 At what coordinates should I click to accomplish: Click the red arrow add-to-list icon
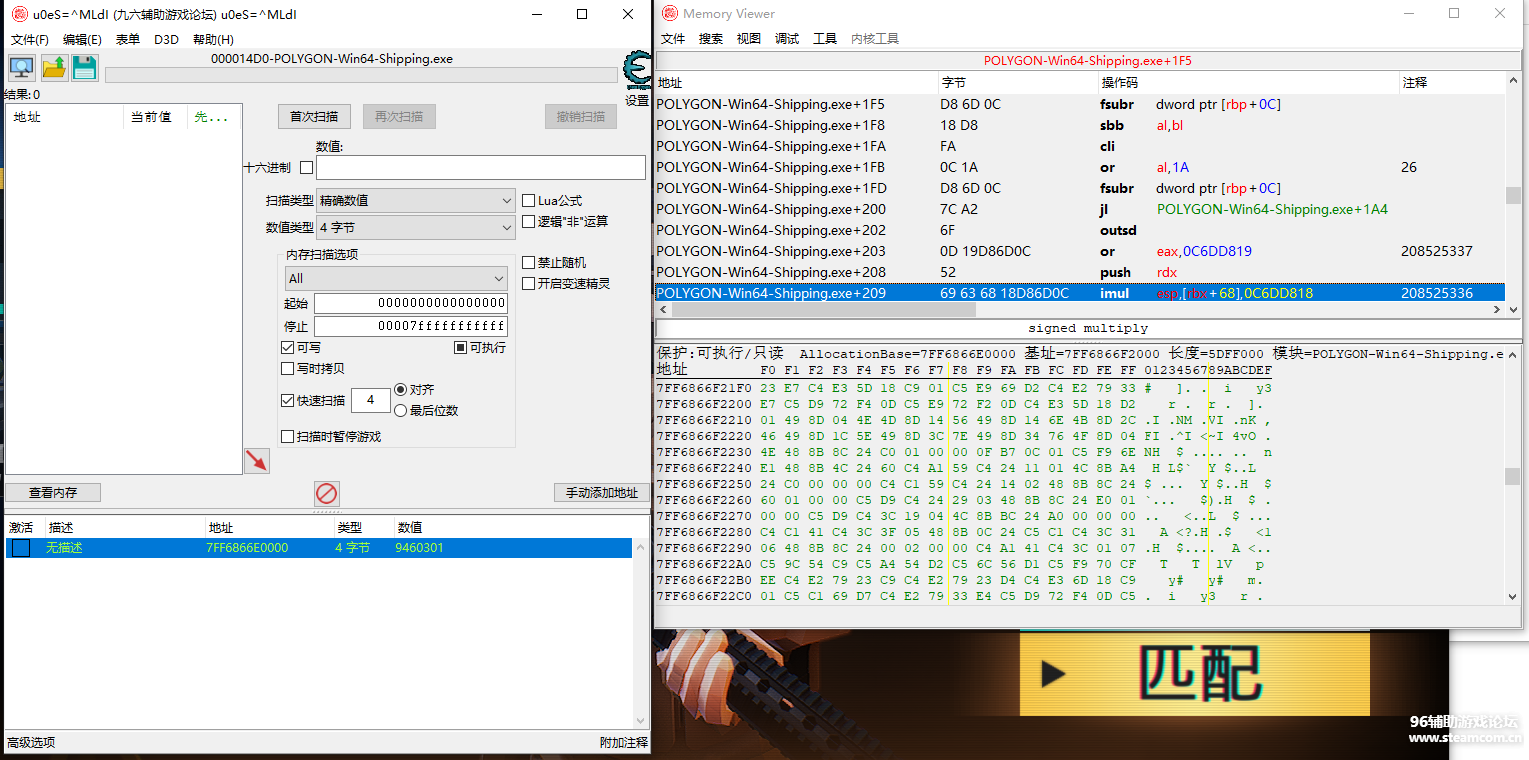(x=257, y=461)
